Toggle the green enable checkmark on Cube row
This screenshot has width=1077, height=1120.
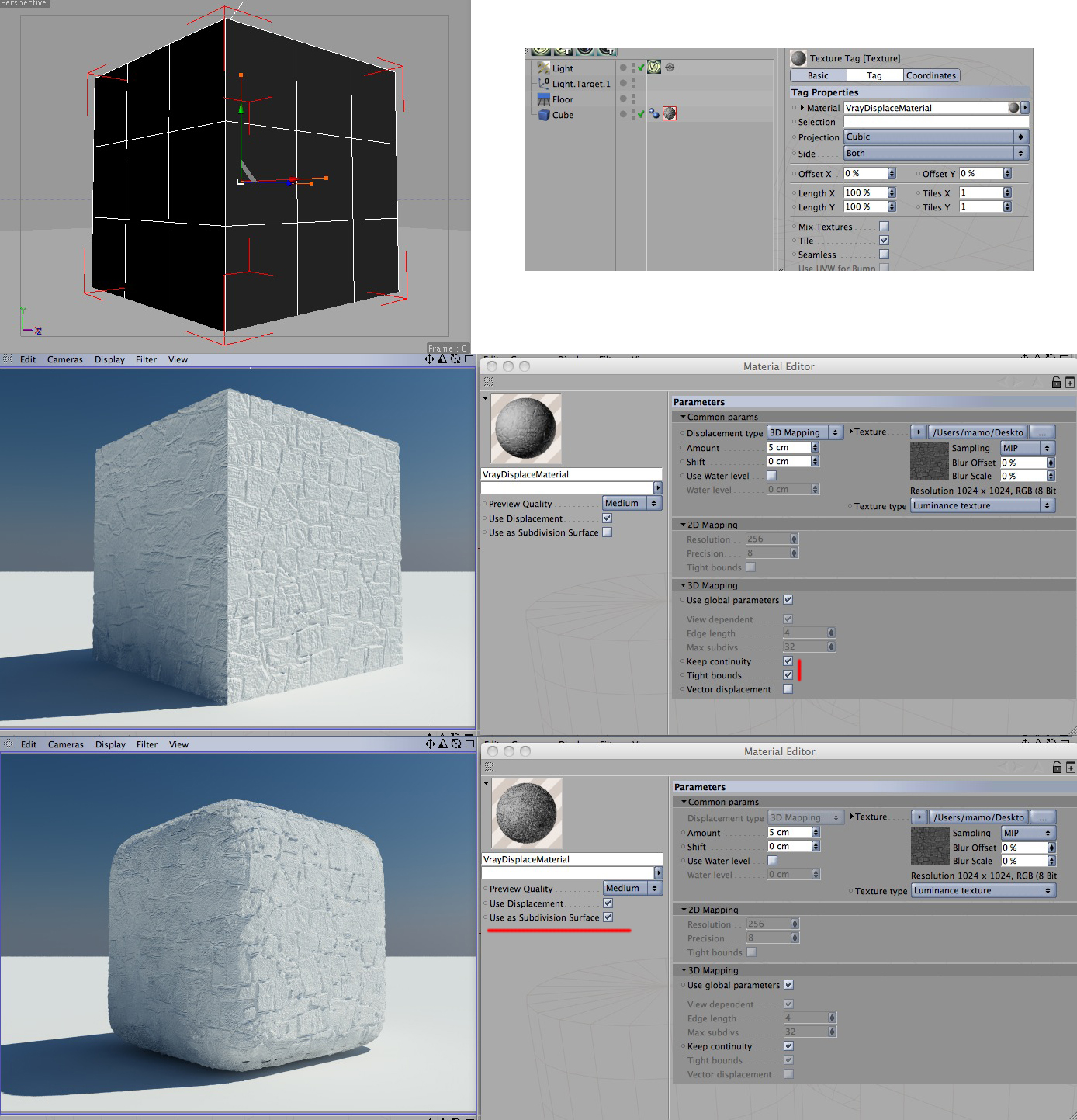click(x=641, y=113)
